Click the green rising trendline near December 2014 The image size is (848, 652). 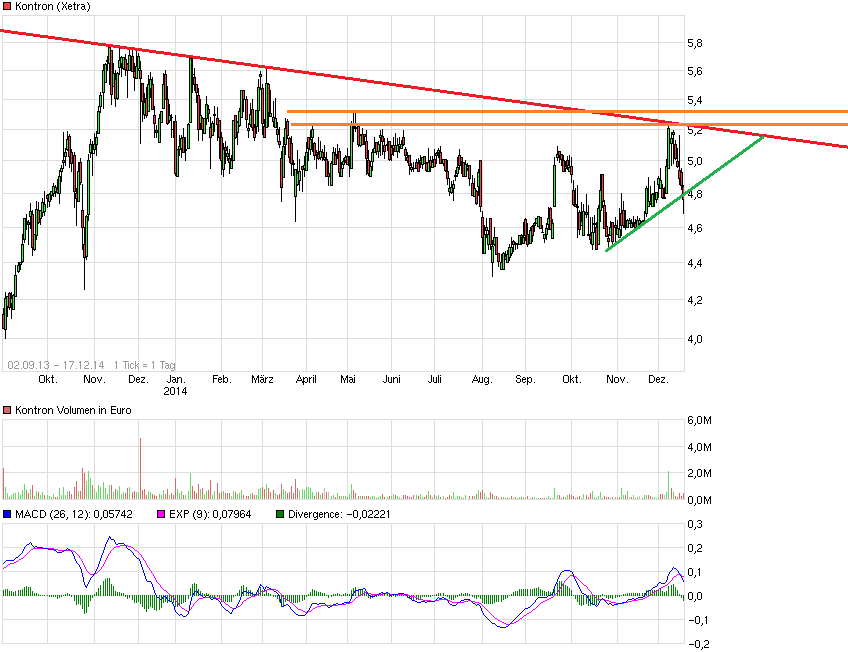coord(685,194)
